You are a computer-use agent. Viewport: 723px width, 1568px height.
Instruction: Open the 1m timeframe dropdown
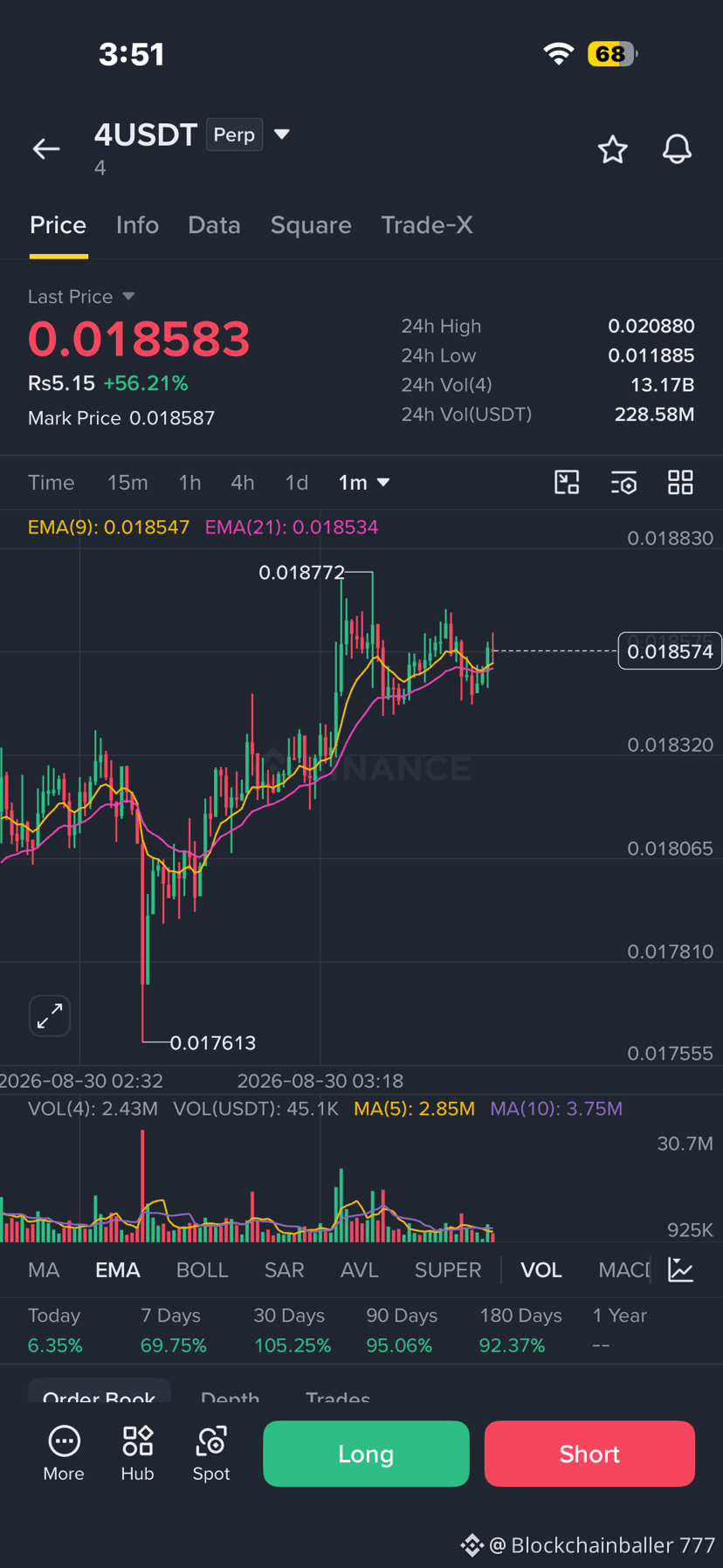click(364, 482)
